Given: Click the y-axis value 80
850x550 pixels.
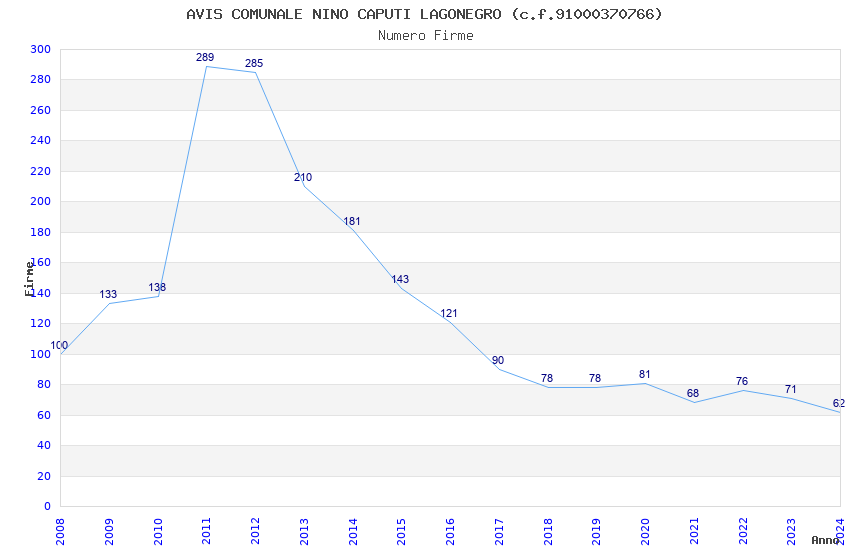Looking at the screenshot, I should click(x=43, y=385).
